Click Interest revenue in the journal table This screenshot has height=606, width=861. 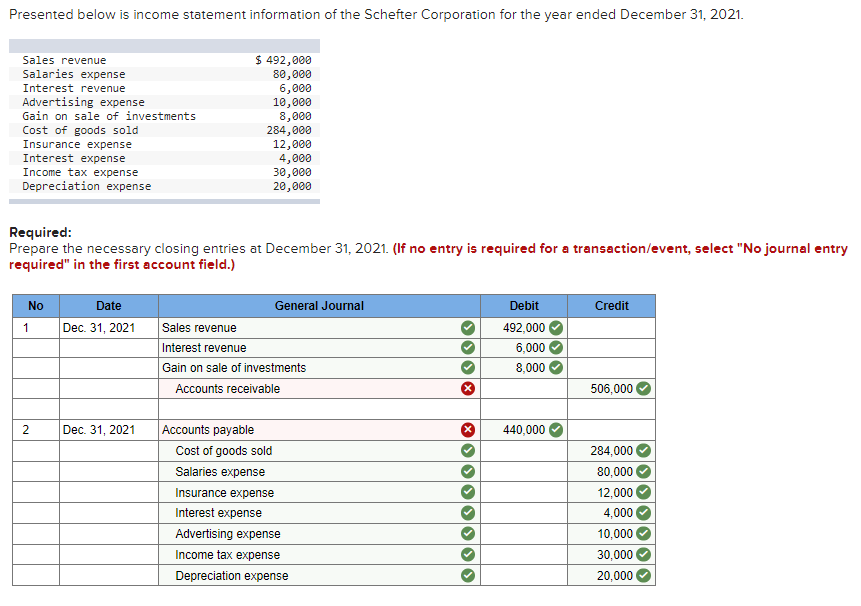click(204, 348)
